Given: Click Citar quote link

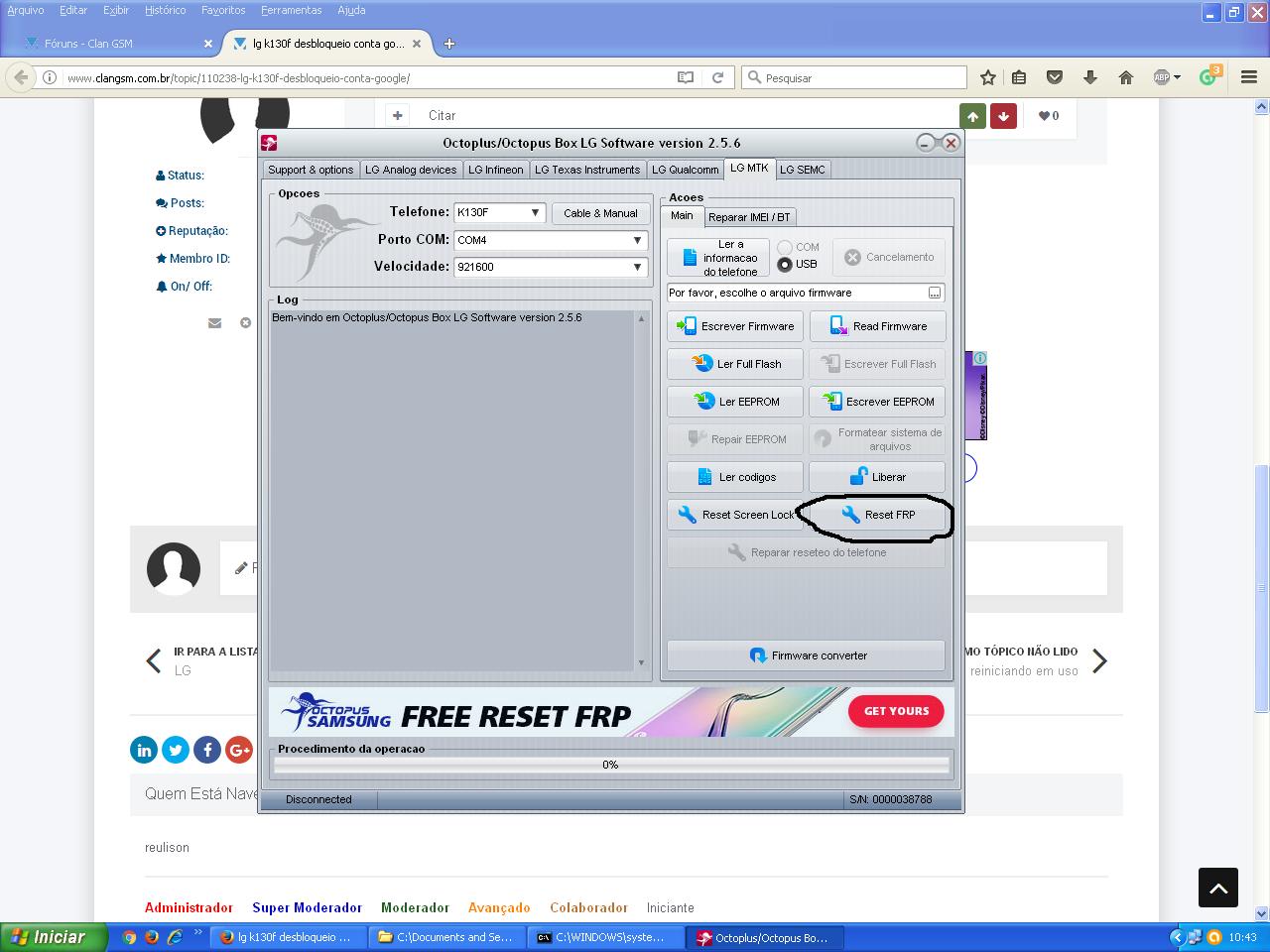Looking at the screenshot, I should 442,116.
